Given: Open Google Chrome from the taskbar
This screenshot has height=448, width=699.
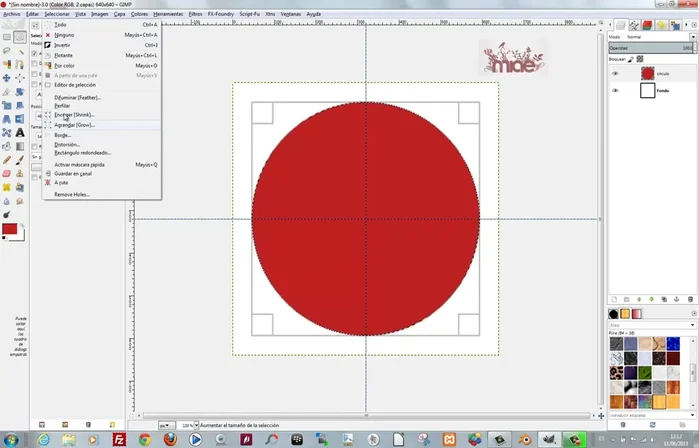Looking at the screenshot, I should click(x=145, y=438).
